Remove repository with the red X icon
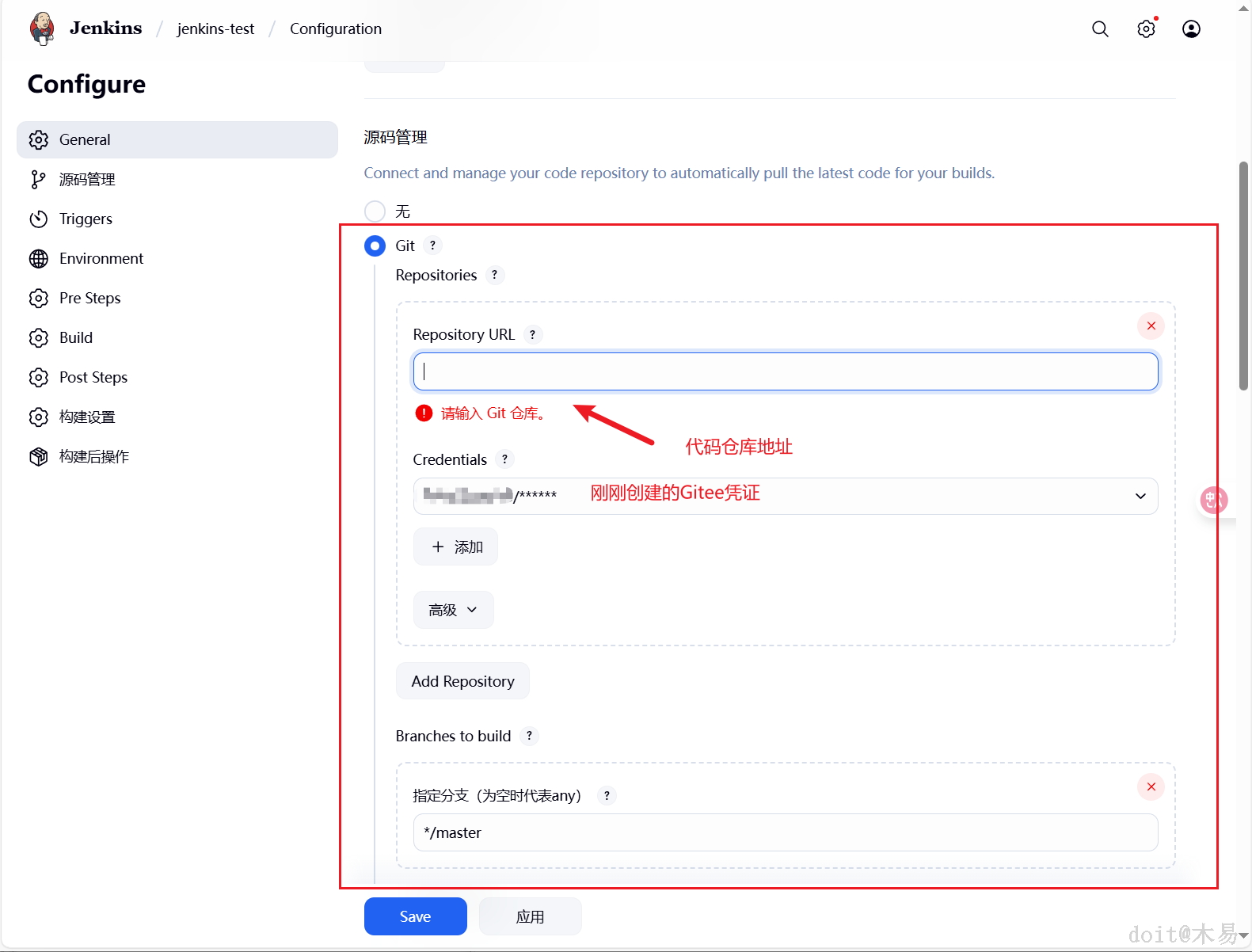Image resolution: width=1252 pixels, height=952 pixels. point(1151,326)
